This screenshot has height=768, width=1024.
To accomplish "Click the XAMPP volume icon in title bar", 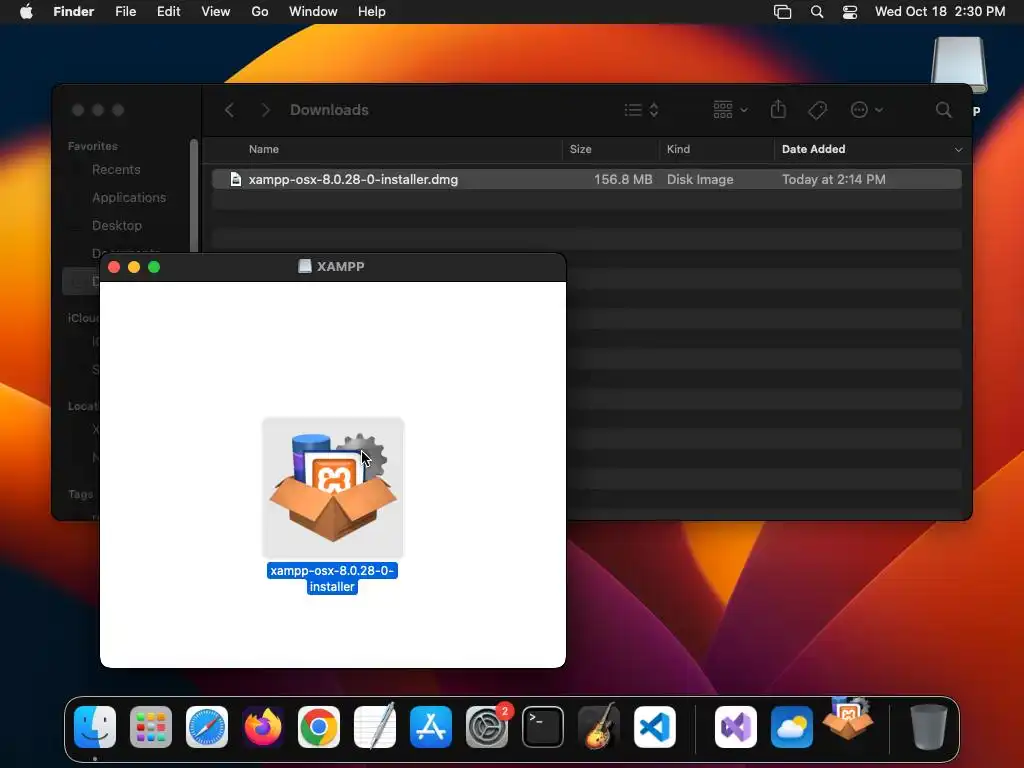I will (x=304, y=266).
